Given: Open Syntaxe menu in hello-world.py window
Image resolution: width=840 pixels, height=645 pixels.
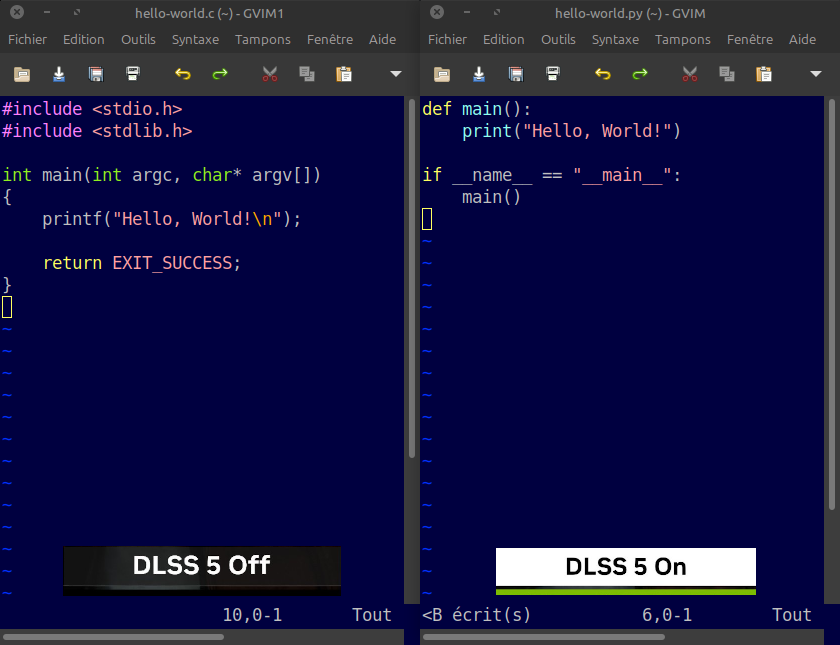Looking at the screenshot, I should (x=615, y=40).
